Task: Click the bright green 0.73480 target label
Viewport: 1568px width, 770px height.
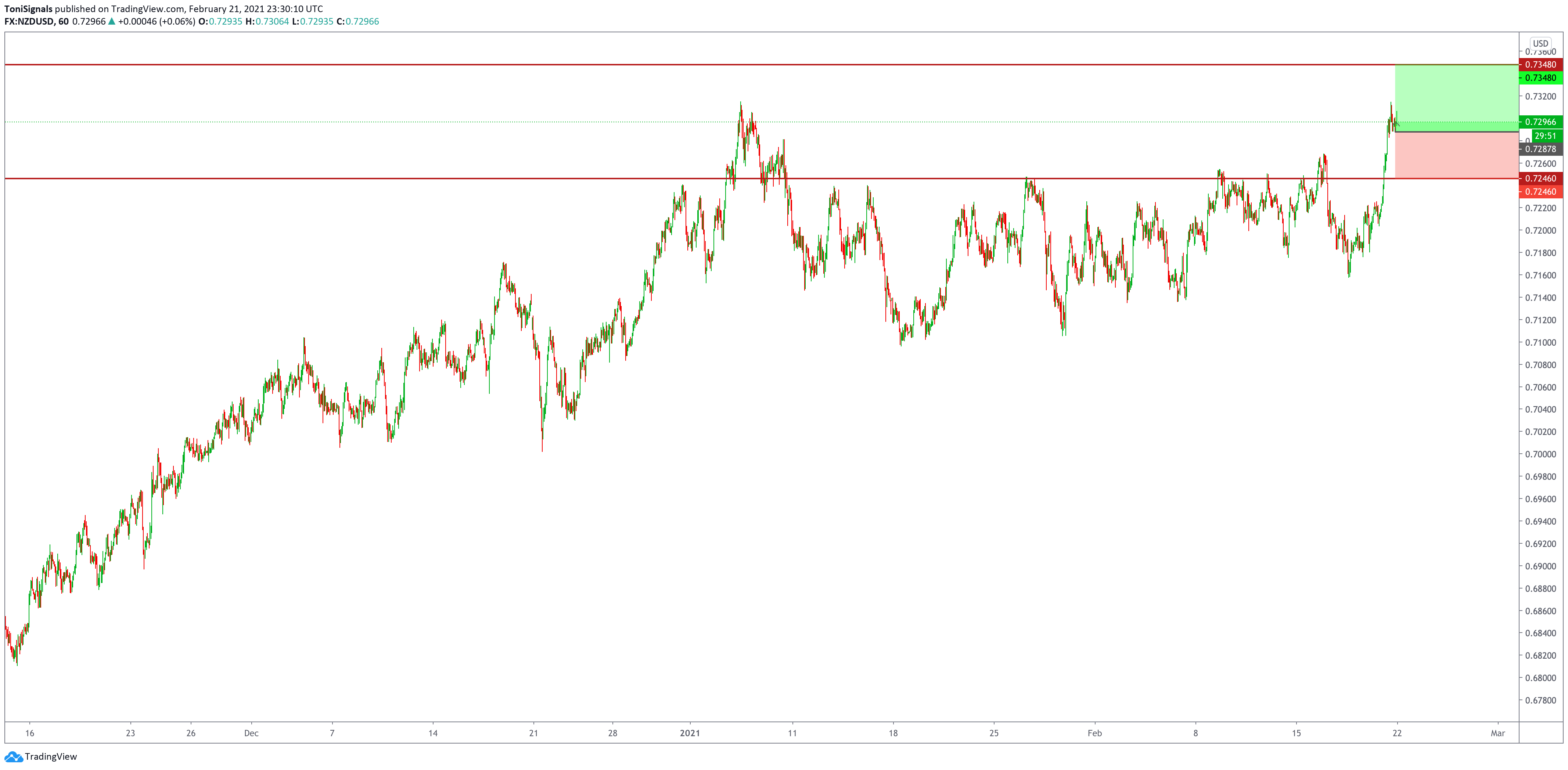Action: 1540,78
